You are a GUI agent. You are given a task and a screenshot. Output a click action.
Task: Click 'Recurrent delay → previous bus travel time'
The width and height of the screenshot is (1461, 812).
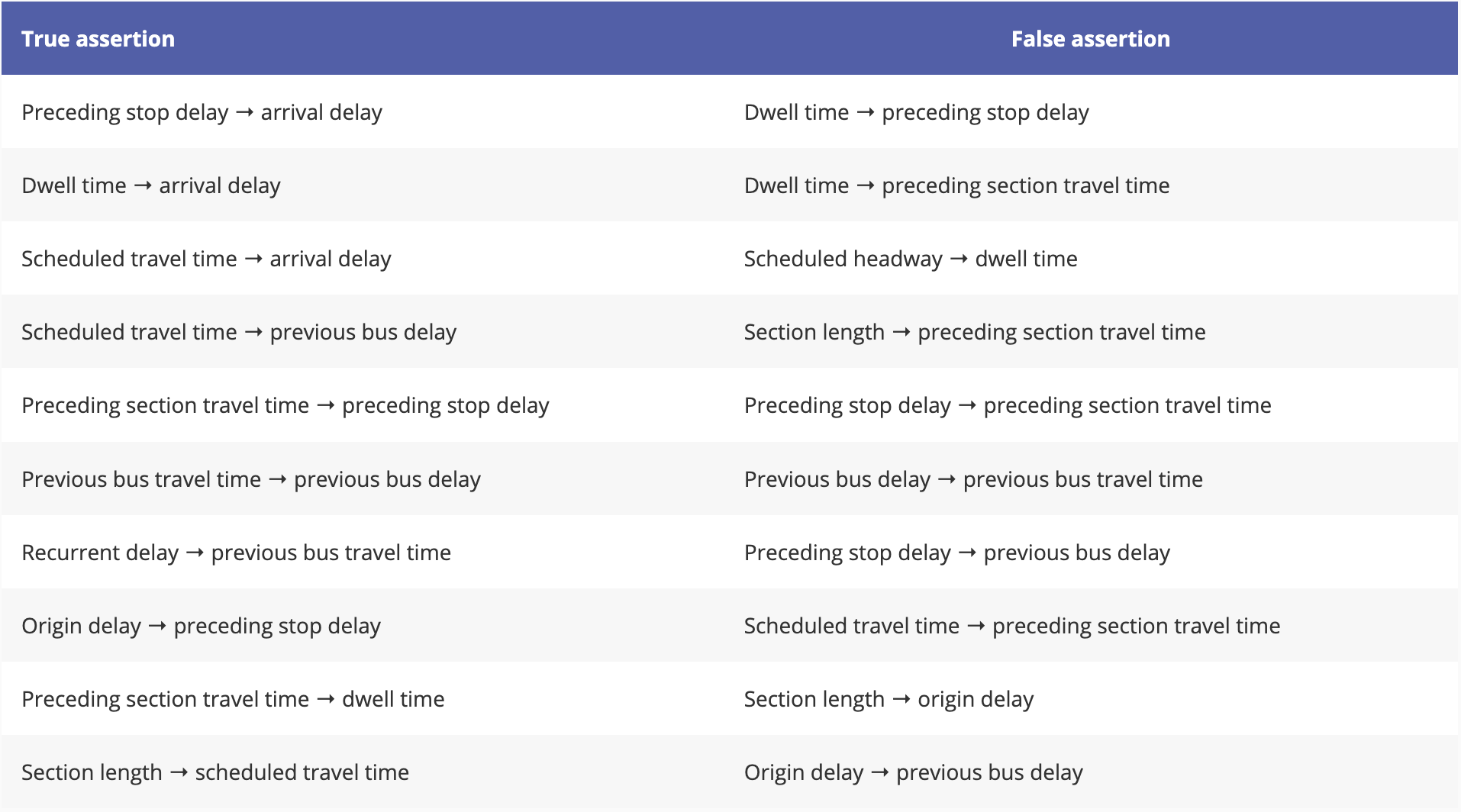236,553
